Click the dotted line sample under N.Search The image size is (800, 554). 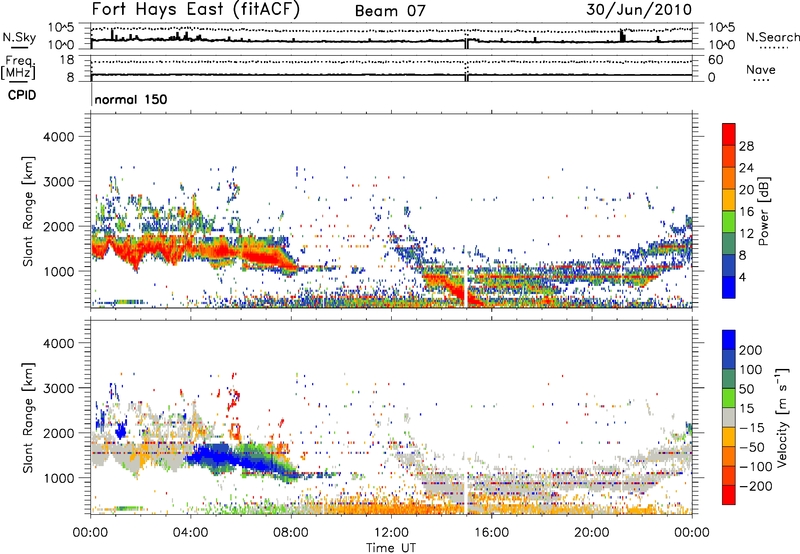(774, 48)
